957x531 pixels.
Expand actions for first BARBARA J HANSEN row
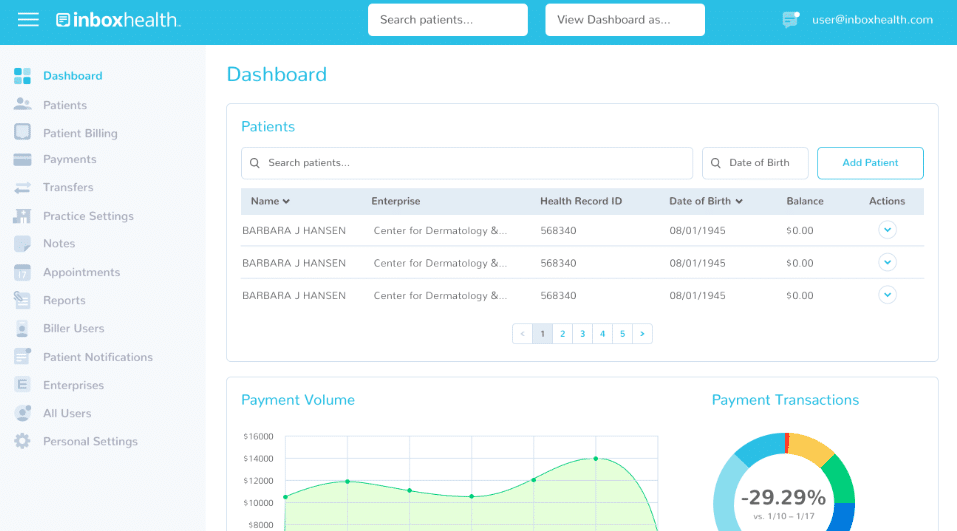887,230
